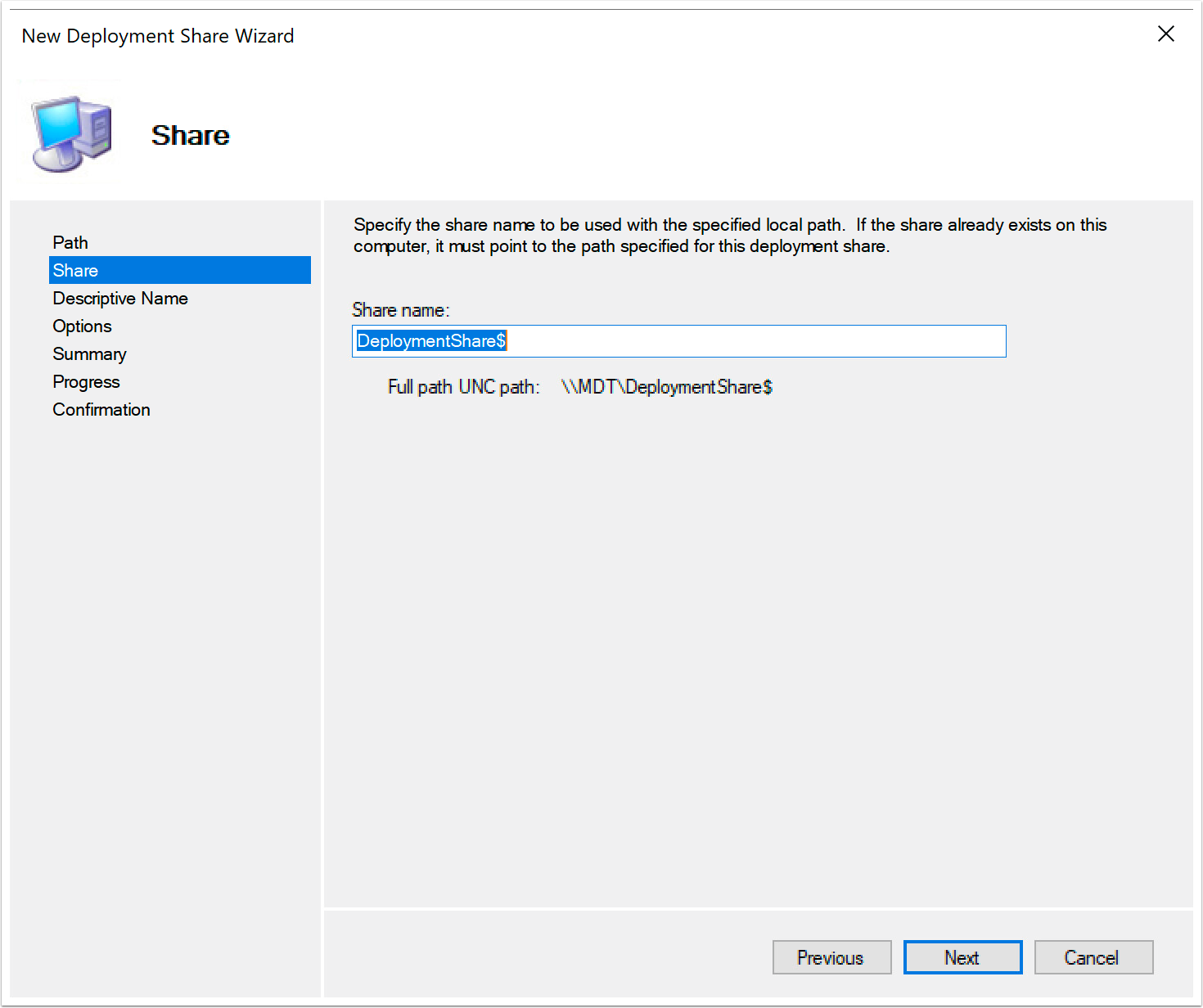
Task: Click the Share wizard computer icon
Action: (70, 131)
